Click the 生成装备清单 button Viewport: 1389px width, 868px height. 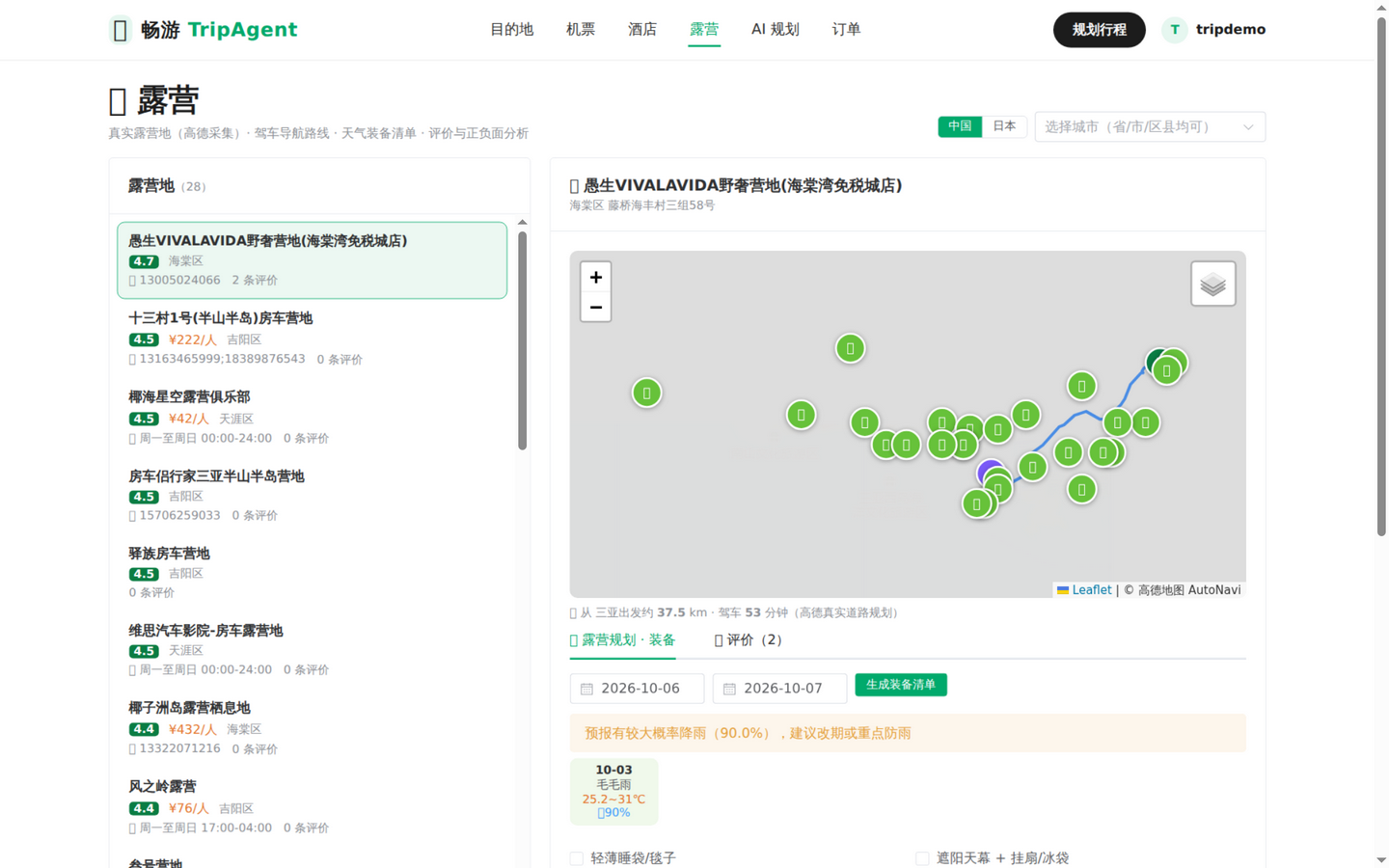click(901, 685)
